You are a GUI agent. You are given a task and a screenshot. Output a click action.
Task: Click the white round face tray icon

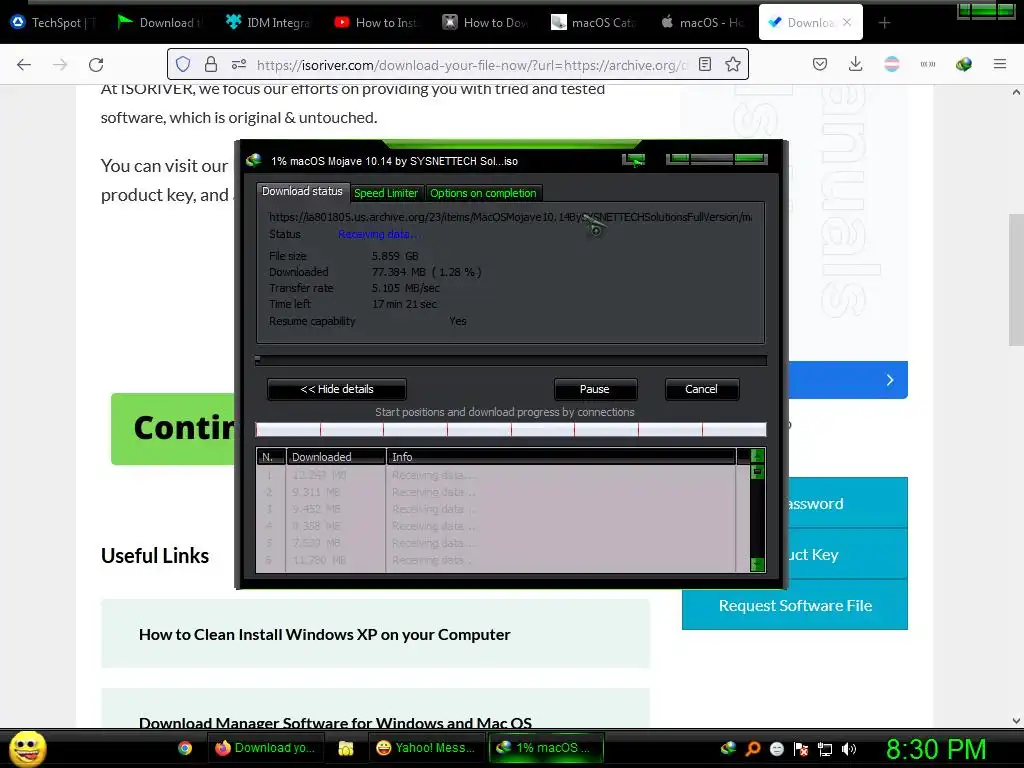[776, 749]
